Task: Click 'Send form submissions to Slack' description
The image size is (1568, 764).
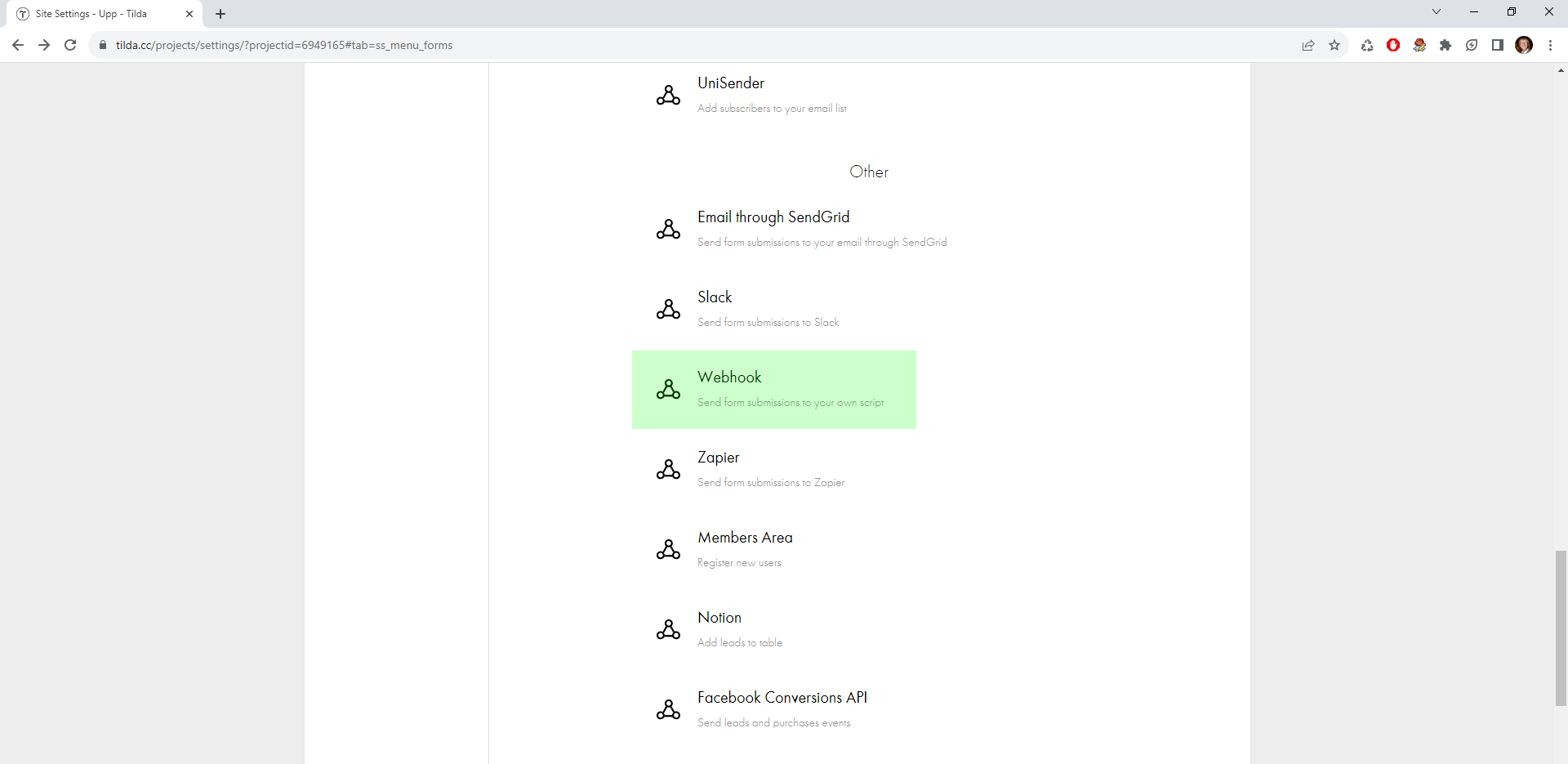Action: click(x=768, y=323)
